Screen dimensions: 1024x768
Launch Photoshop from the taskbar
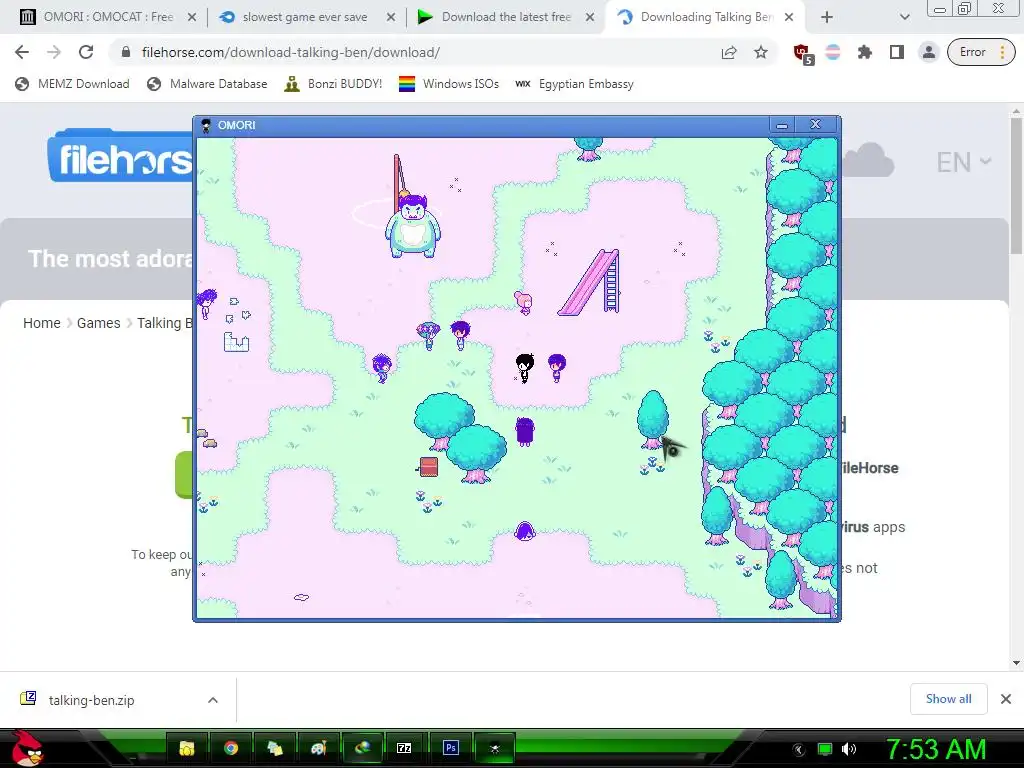[451, 748]
